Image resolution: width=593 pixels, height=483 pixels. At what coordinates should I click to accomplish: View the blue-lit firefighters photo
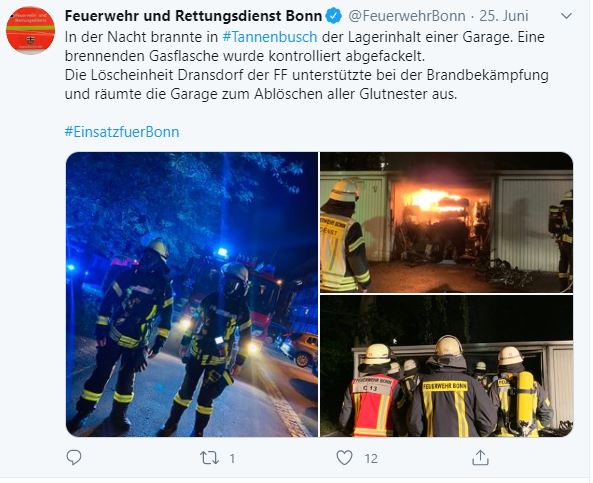pyautogui.click(x=192, y=295)
